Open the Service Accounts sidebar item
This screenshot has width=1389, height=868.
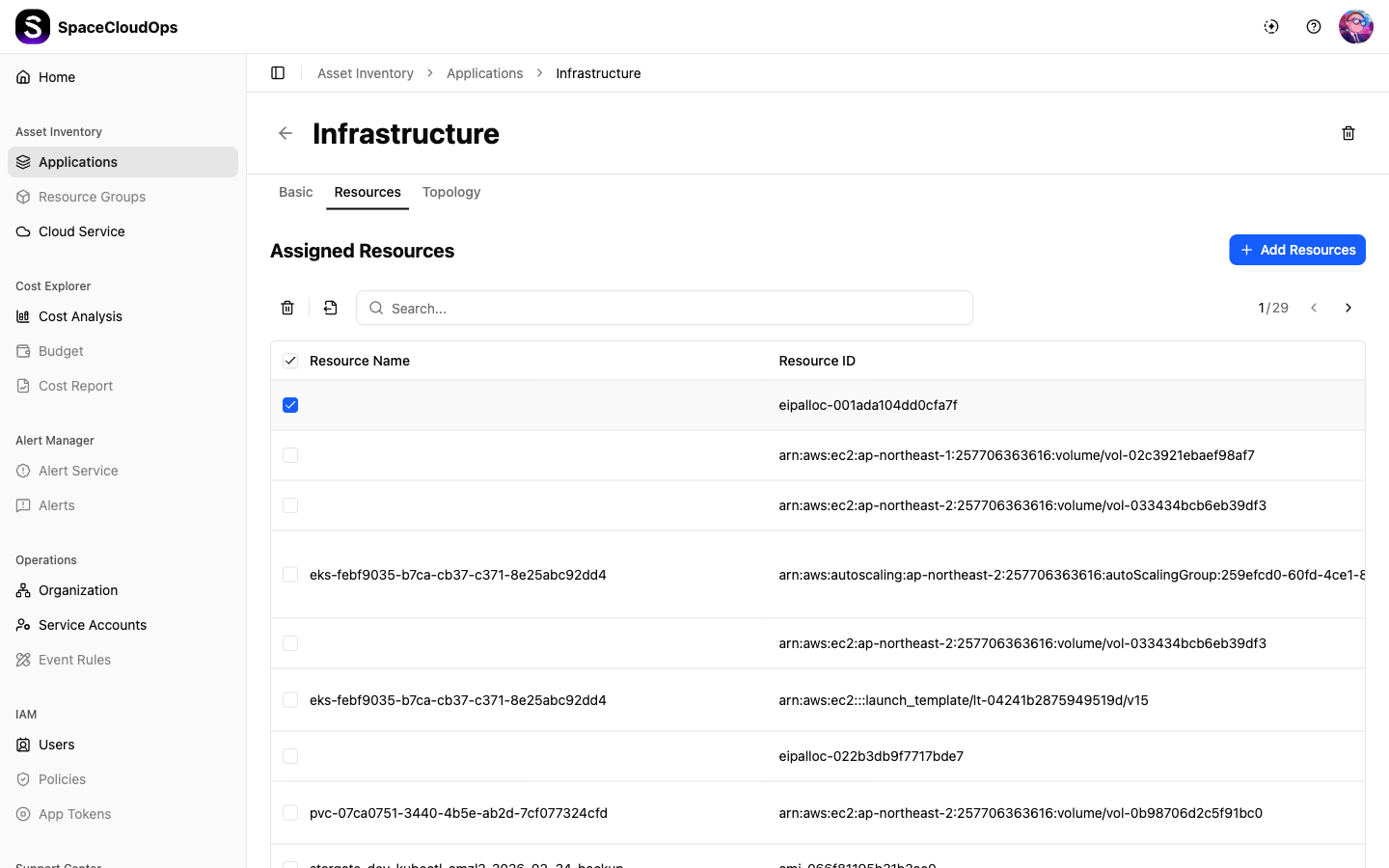click(x=93, y=625)
